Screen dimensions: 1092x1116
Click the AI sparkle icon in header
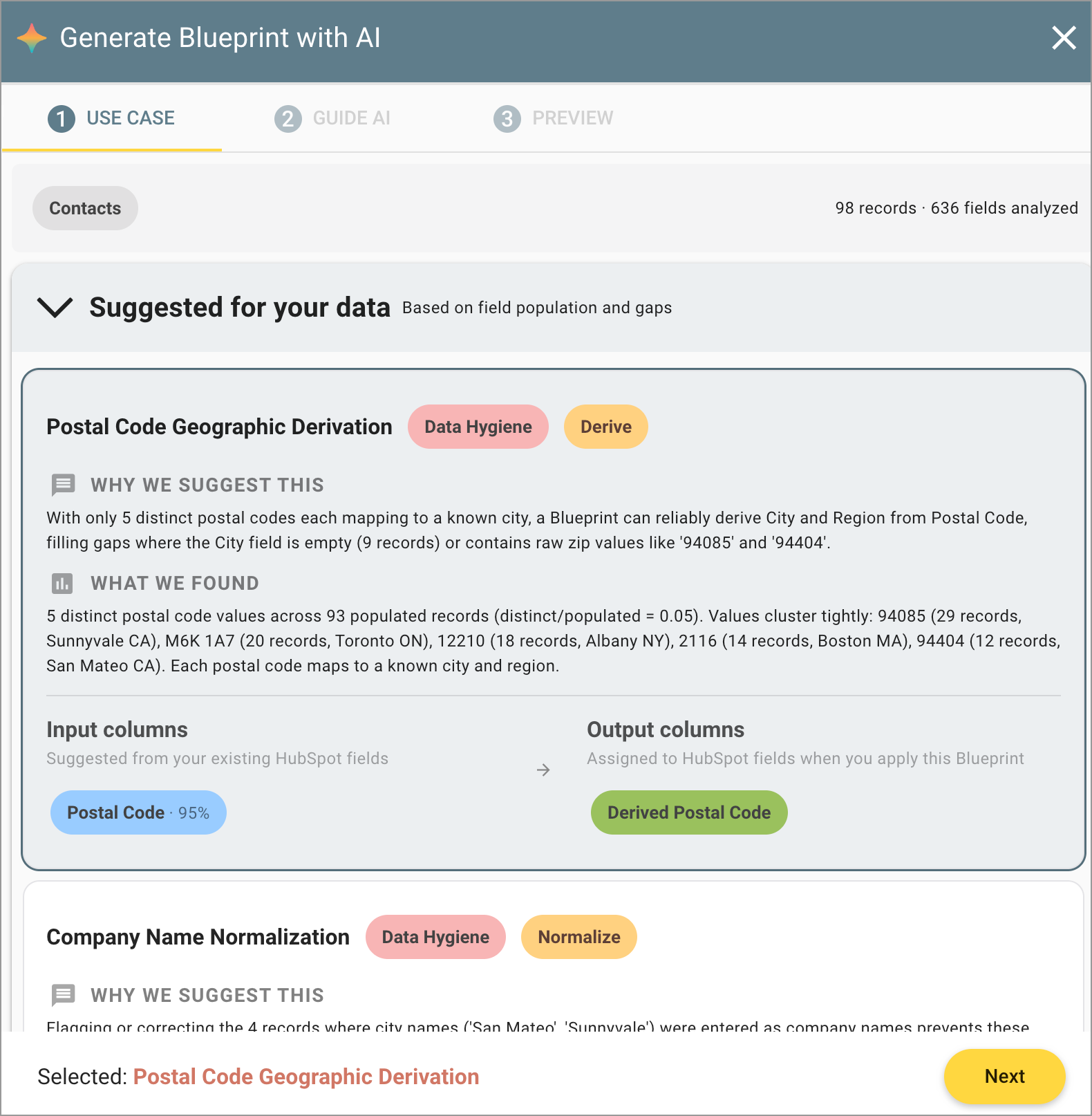pos(32,38)
